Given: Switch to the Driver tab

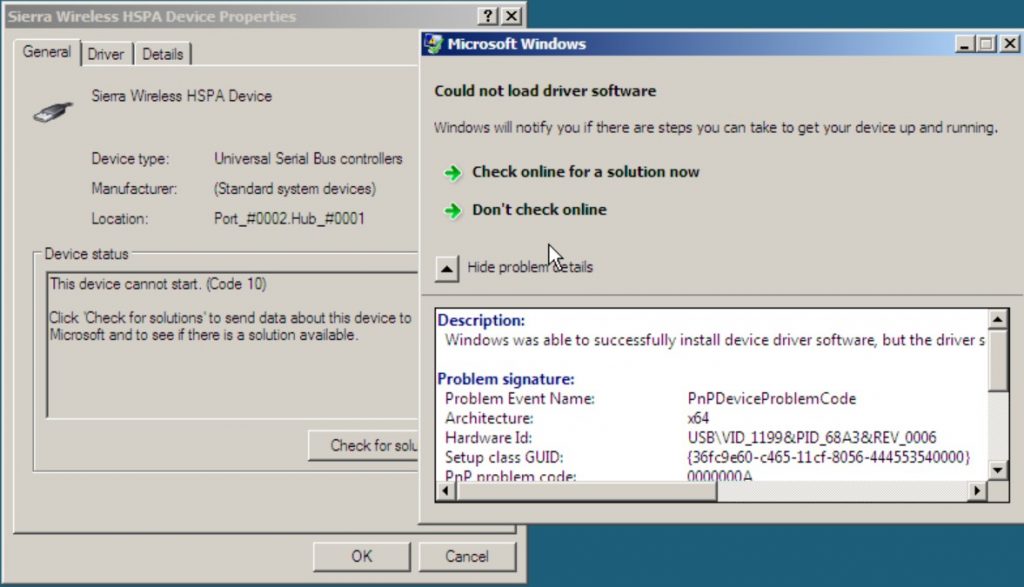Looking at the screenshot, I should (105, 54).
